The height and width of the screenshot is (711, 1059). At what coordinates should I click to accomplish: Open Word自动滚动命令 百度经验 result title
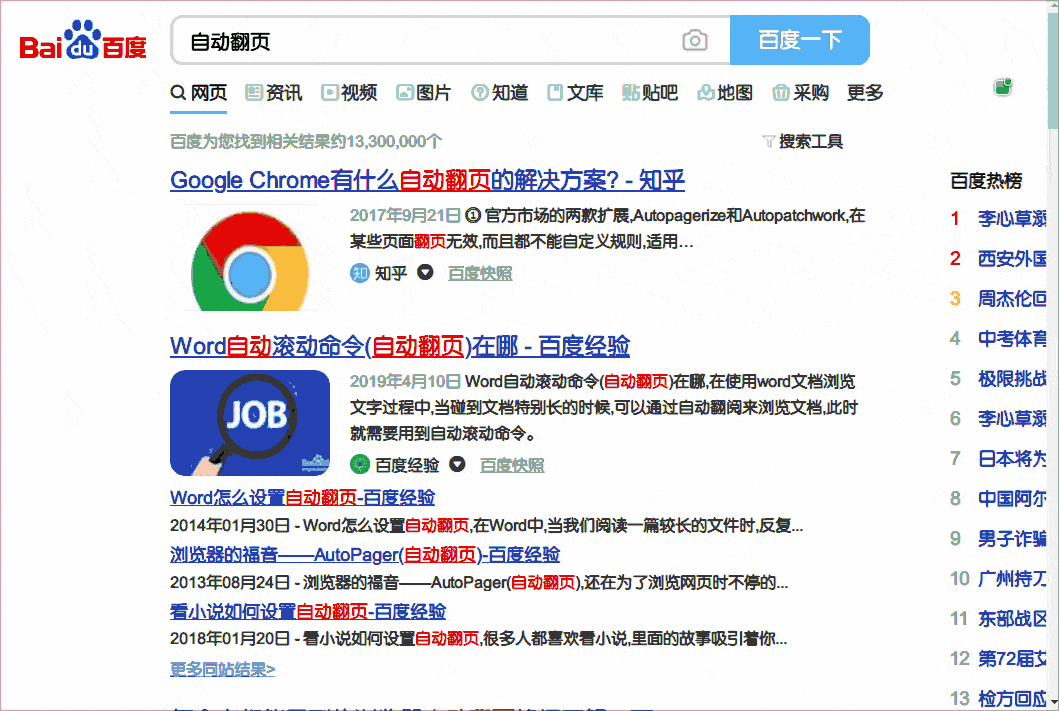pos(400,346)
